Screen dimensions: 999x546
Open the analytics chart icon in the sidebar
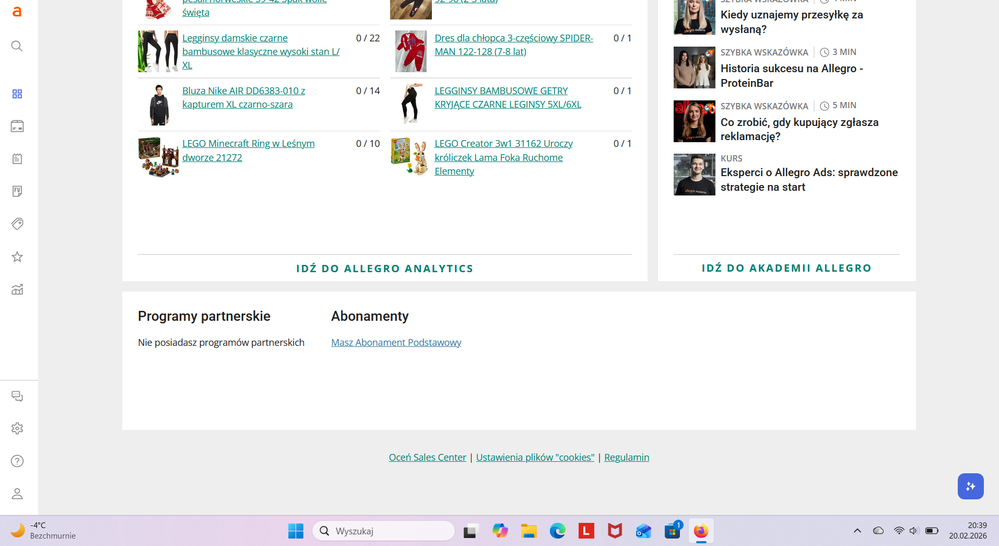[x=17, y=290]
